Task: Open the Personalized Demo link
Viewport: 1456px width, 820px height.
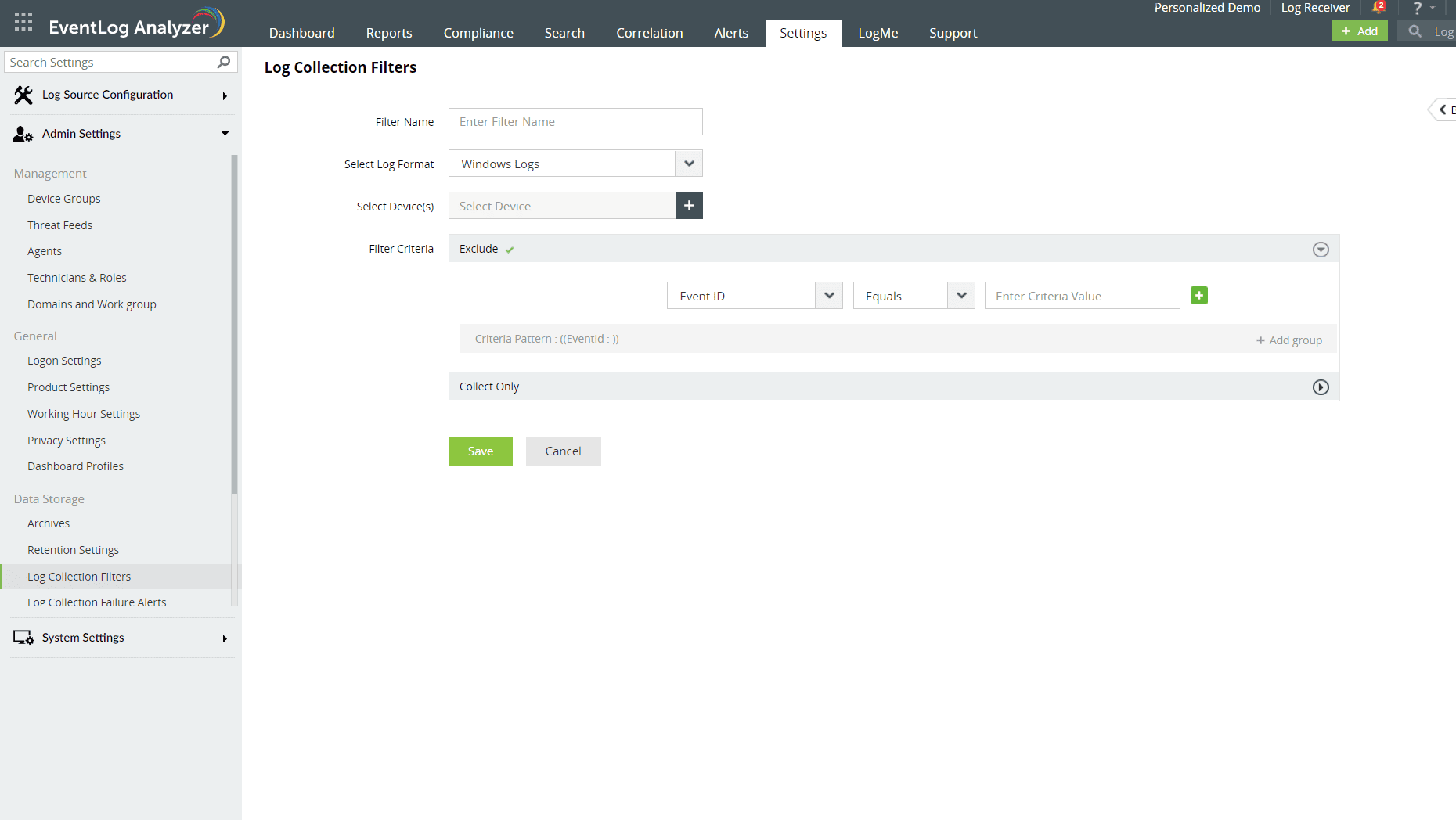Action: [x=1207, y=8]
